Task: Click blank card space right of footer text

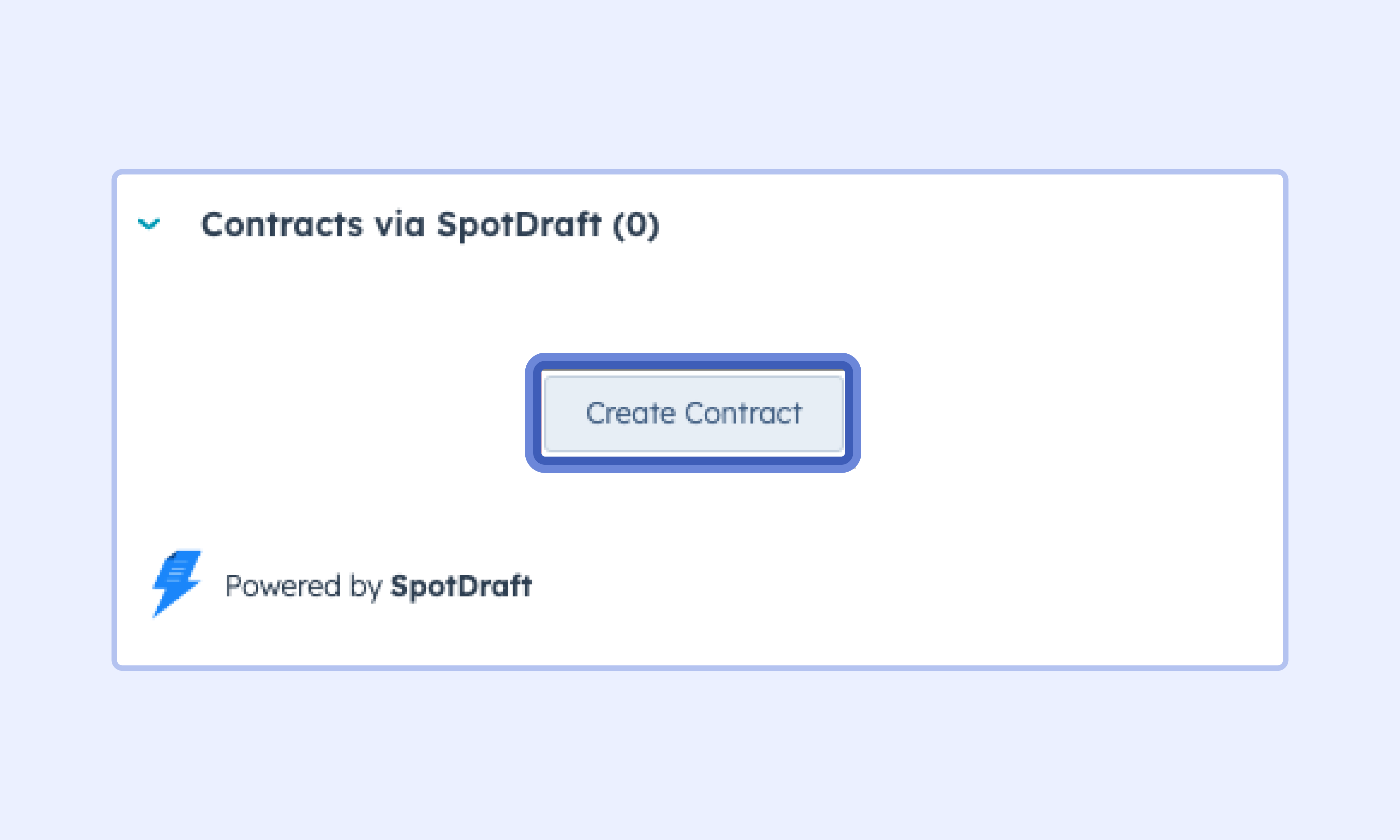Action: pos(906,586)
